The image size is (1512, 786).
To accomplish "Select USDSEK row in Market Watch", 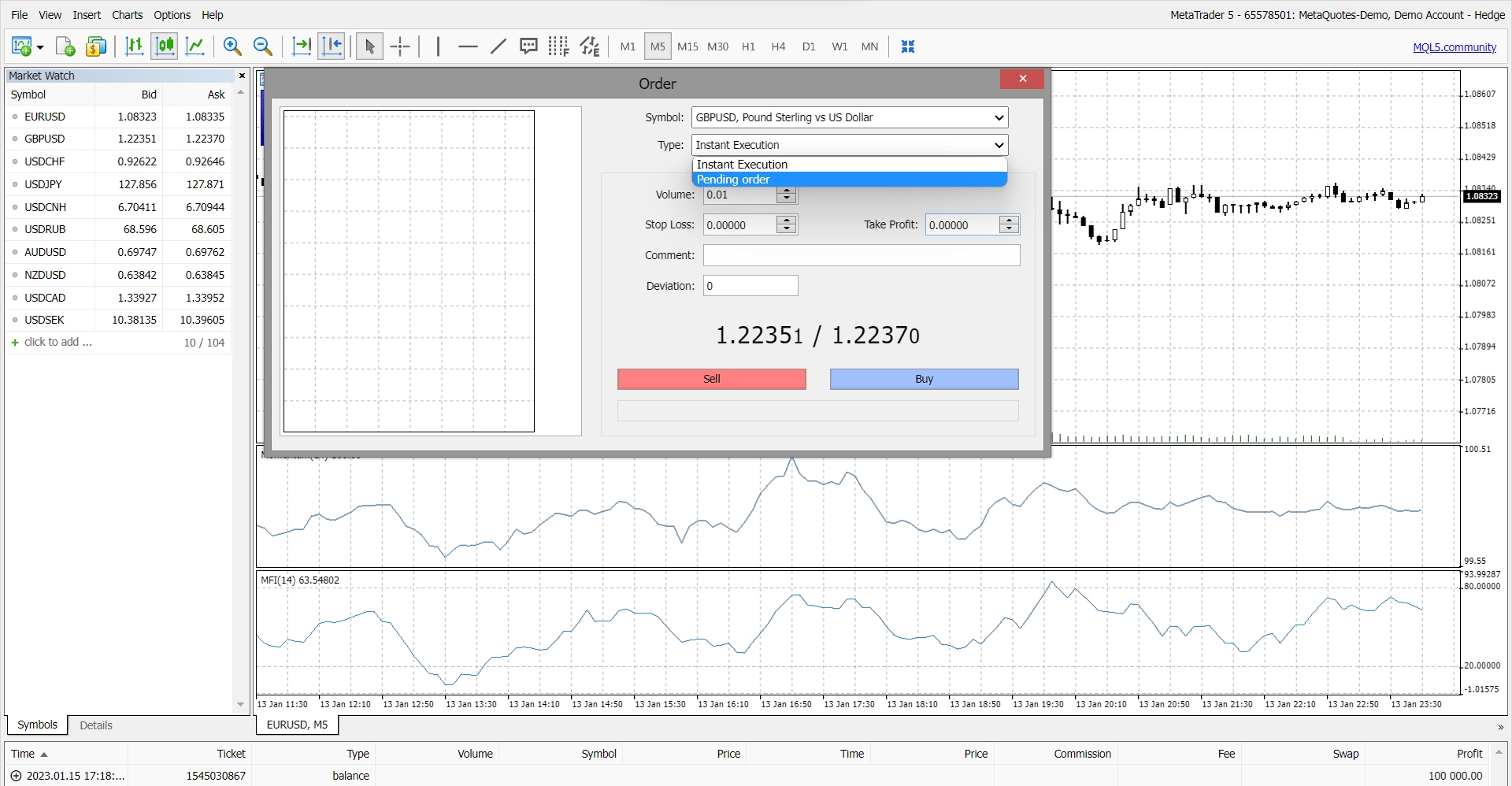I will 118,320.
